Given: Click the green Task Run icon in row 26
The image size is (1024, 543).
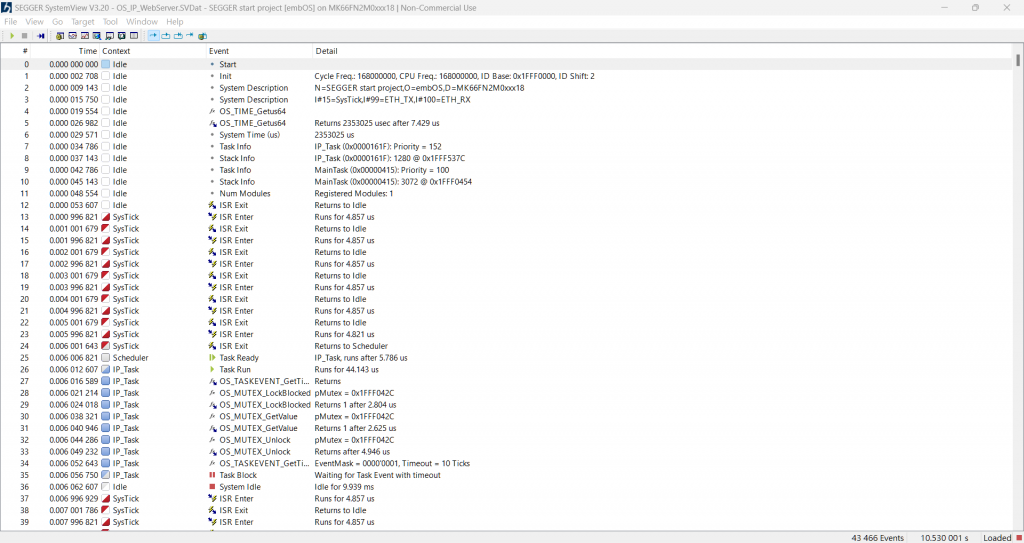Looking at the screenshot, I should 212,370.
